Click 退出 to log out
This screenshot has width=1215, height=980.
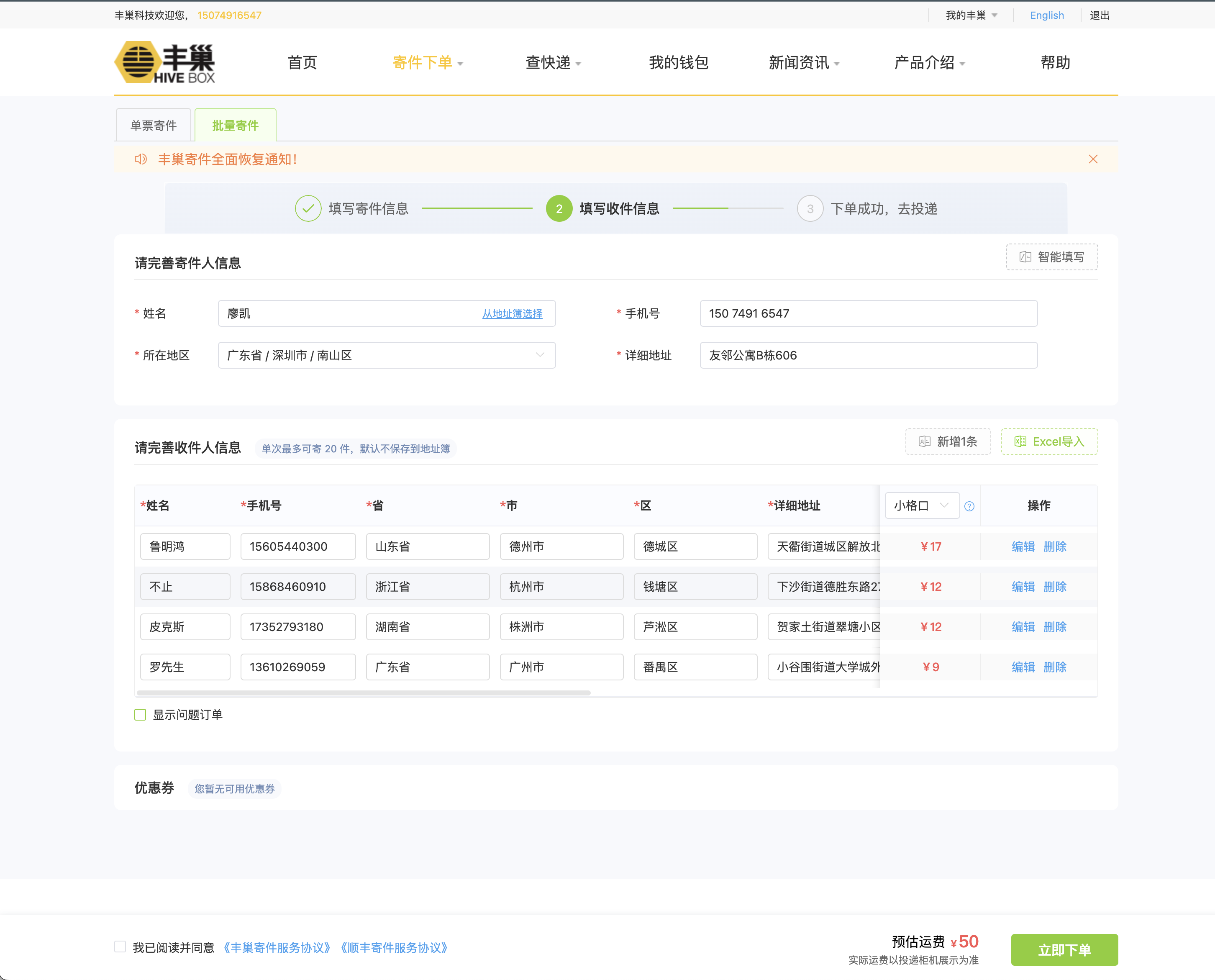(x=1099, y=15)
